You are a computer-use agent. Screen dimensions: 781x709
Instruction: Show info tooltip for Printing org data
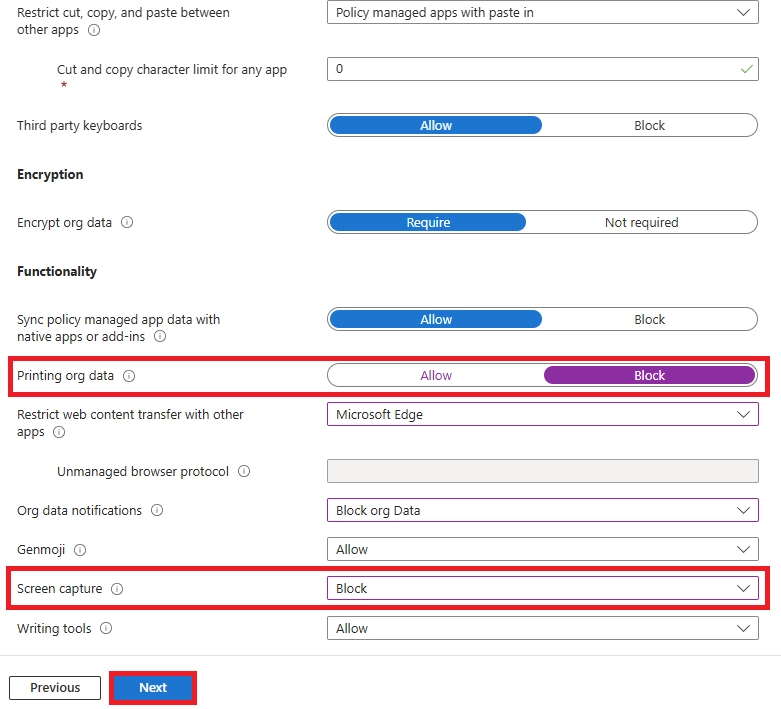129,376
